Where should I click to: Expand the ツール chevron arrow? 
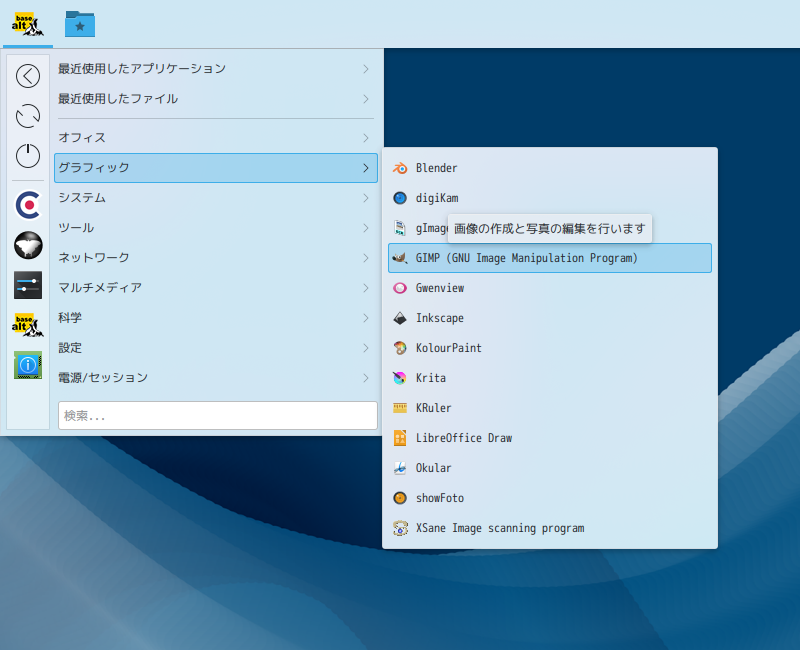(366, 228)
